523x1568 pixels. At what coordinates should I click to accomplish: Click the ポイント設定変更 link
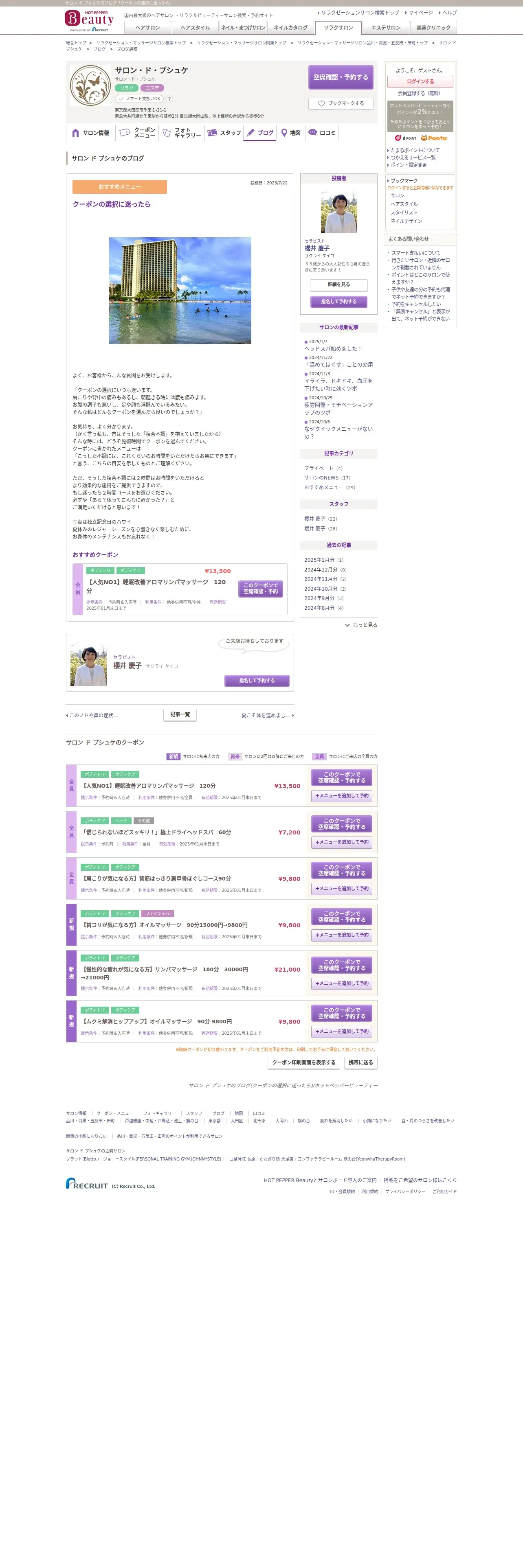[409, 165]
